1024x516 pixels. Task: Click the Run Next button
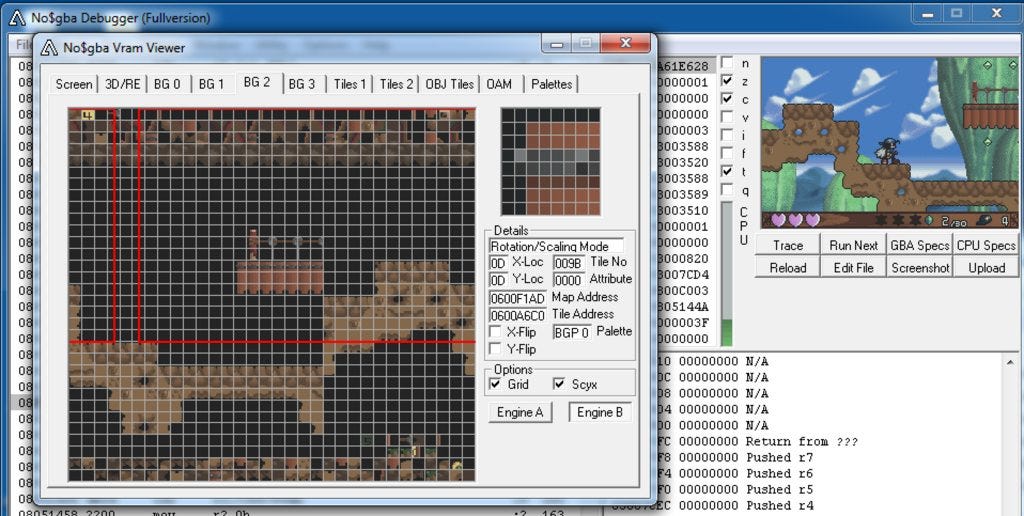tap(854, 245)
